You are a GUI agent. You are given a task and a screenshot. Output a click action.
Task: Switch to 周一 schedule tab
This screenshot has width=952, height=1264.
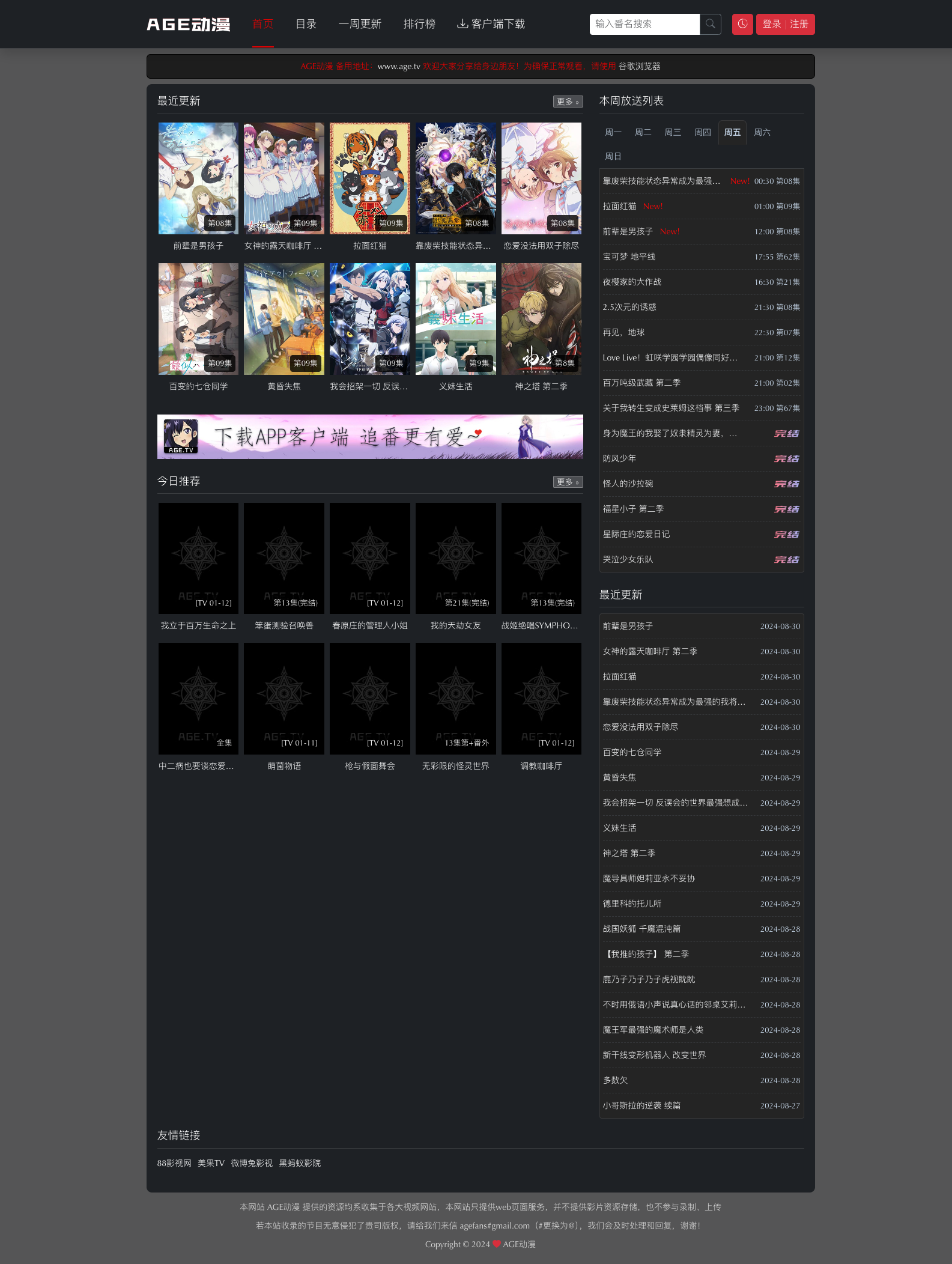pyautogui.click(x=613, y=132)
